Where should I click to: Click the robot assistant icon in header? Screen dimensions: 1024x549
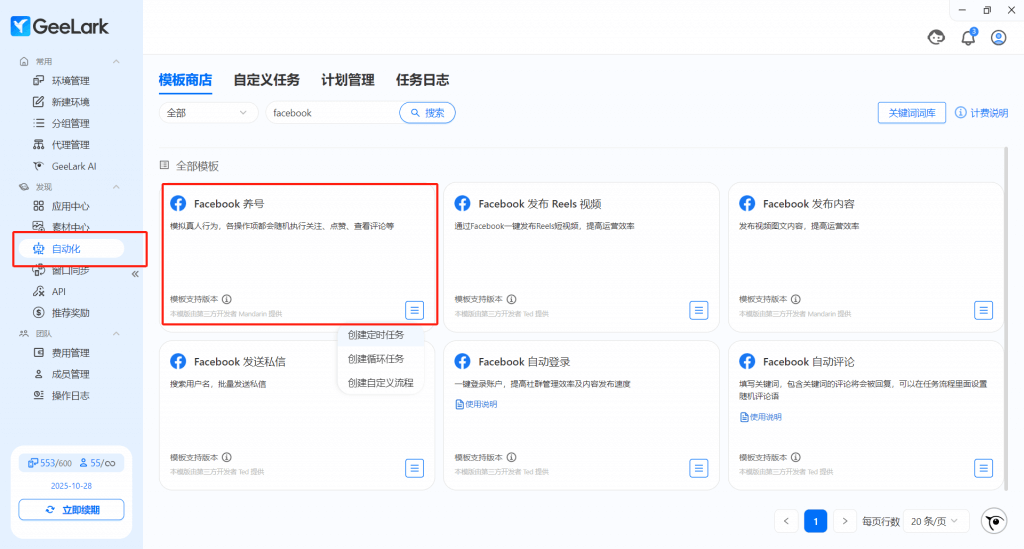[936, 38]
